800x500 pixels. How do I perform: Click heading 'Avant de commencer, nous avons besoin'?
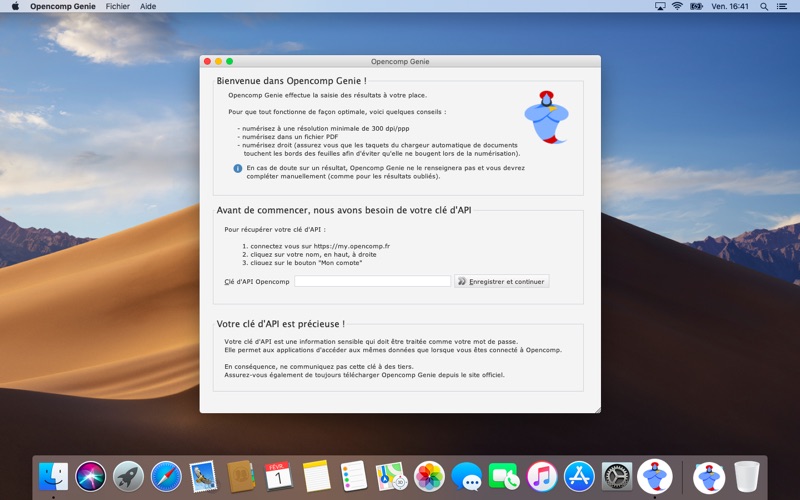(x=344, y=210)
